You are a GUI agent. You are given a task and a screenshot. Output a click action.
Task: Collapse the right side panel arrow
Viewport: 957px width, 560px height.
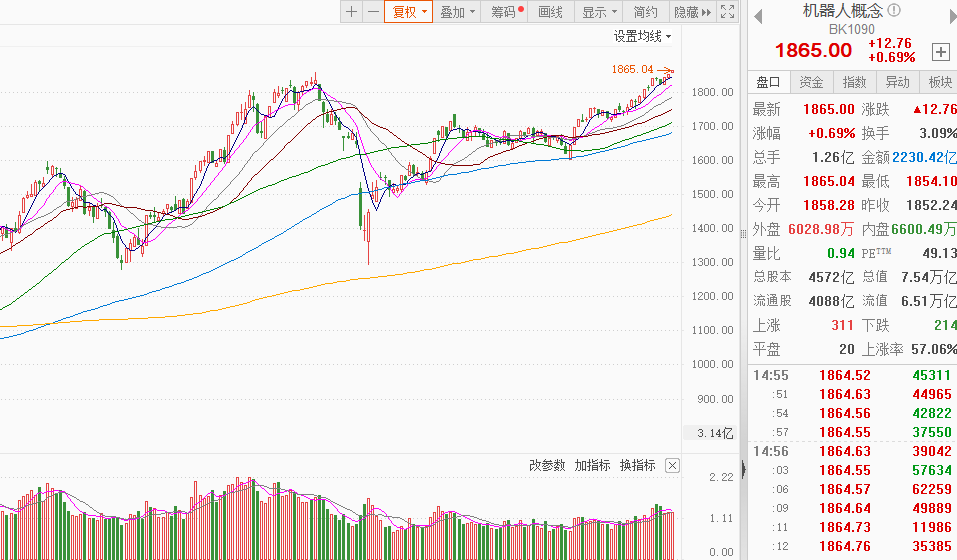pos(744,467)
